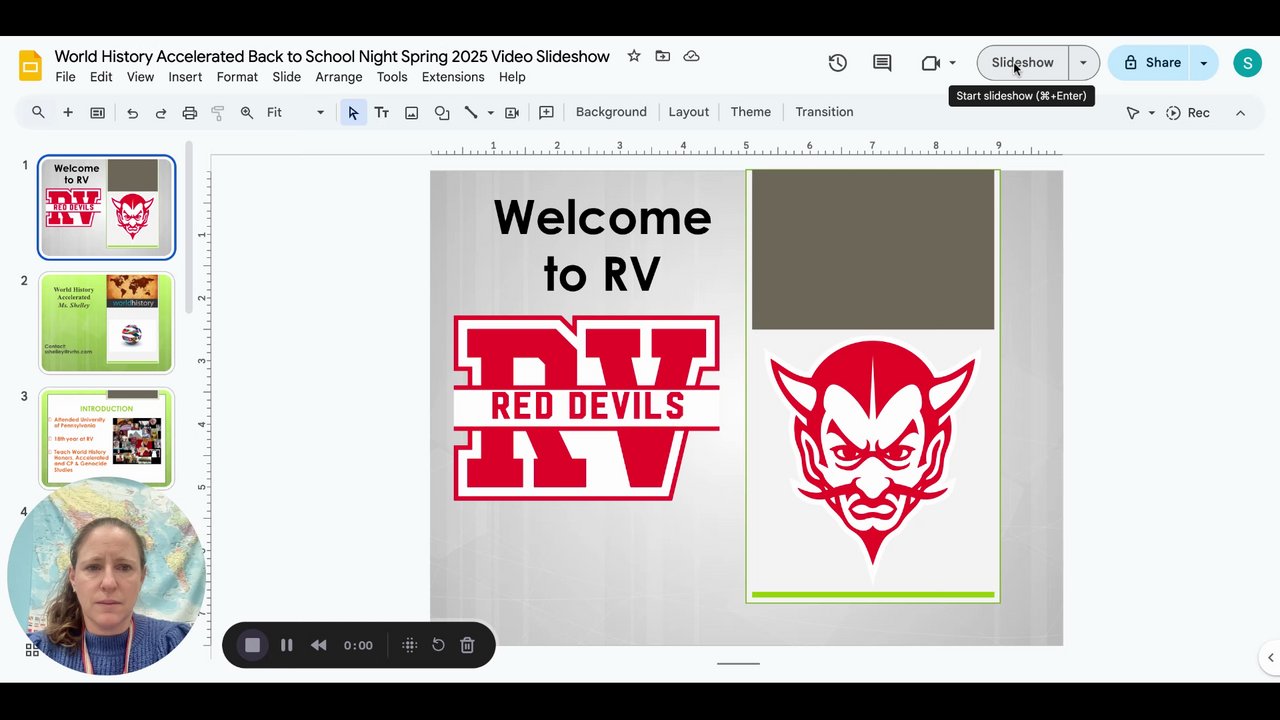Delete recording with the trash icon
The height and width of the screenshot is (720, 1280).
pyautogui.click(x=467, y=645)
